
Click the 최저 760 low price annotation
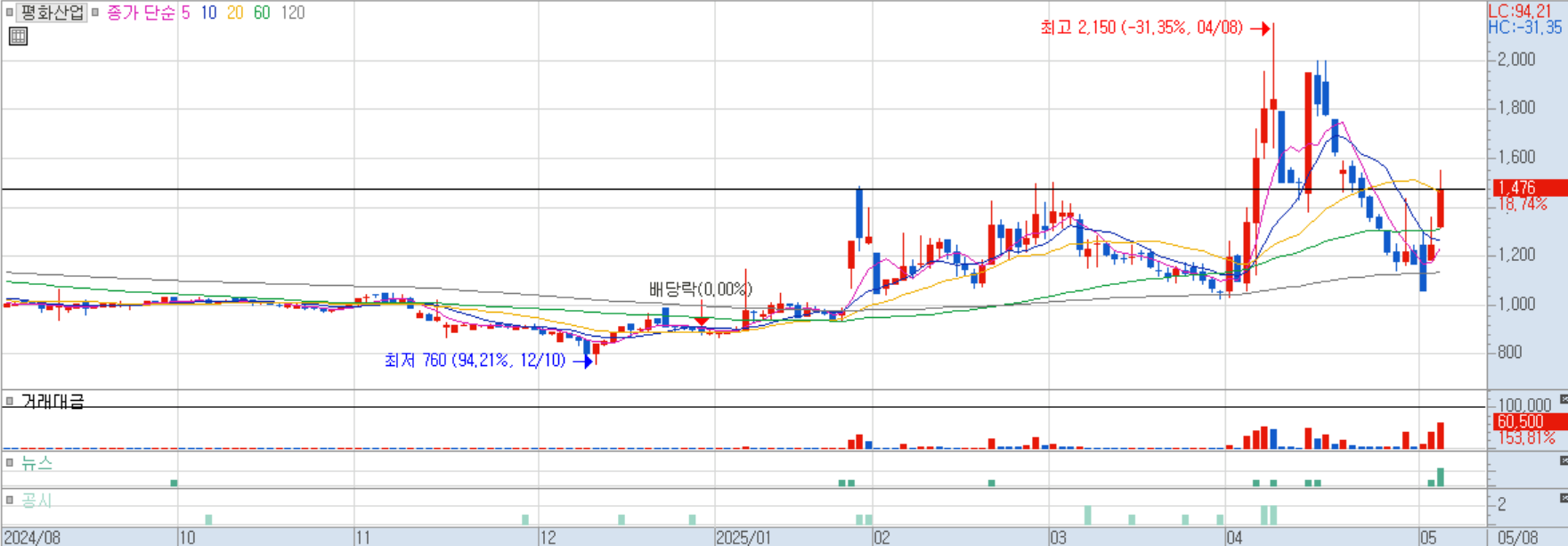(x=475, y=361)
